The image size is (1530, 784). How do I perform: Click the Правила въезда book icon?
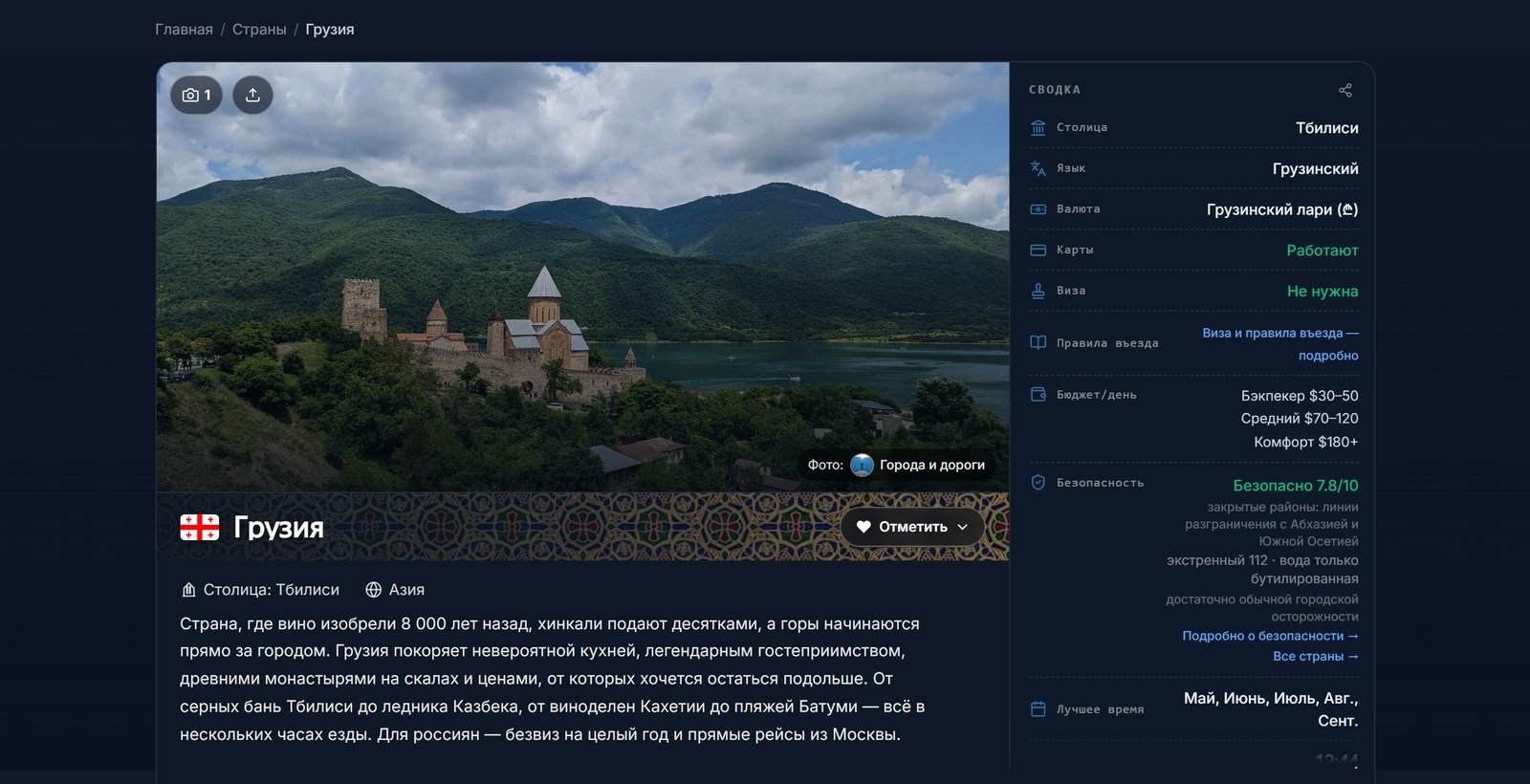coord(1038,342)
